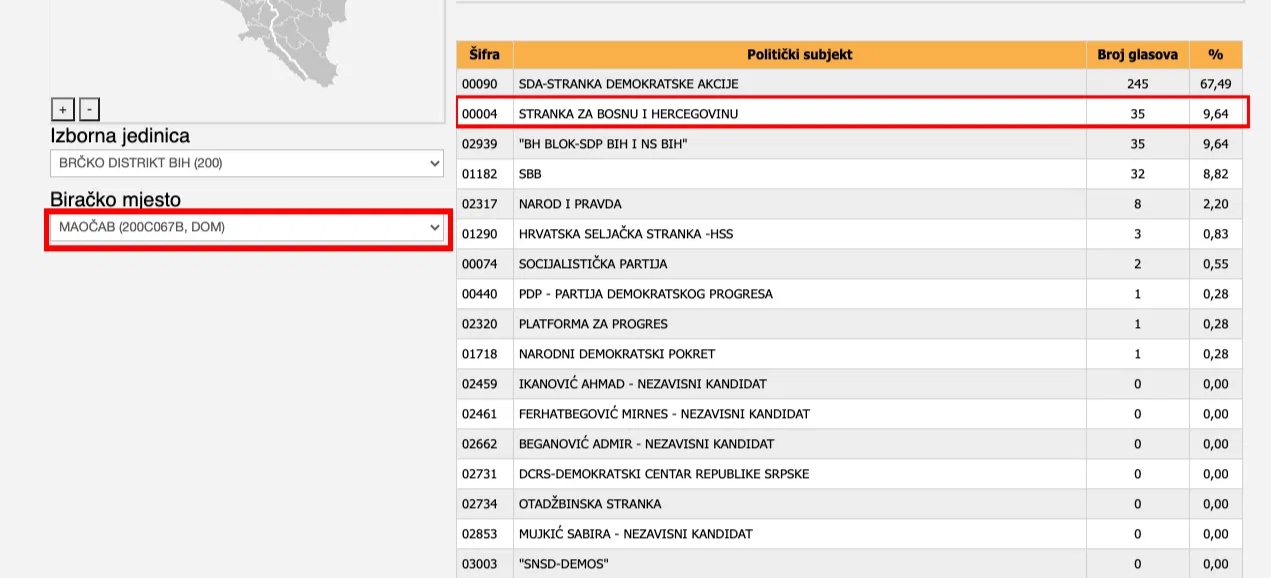Select MUJKIĆ SABIRA - NEZAVISNI KANDIDAT row
This screenshot has height=578, width=1271.
tap(850, 534)
